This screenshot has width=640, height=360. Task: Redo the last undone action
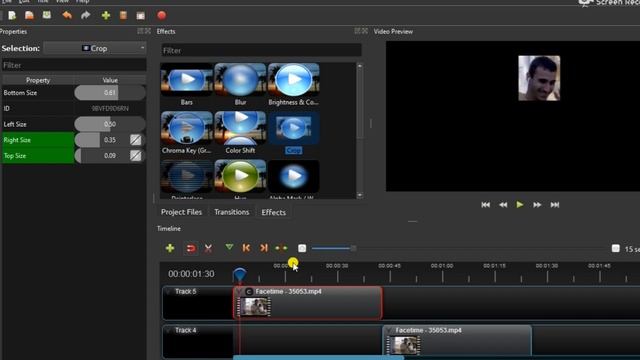(85, 16)
